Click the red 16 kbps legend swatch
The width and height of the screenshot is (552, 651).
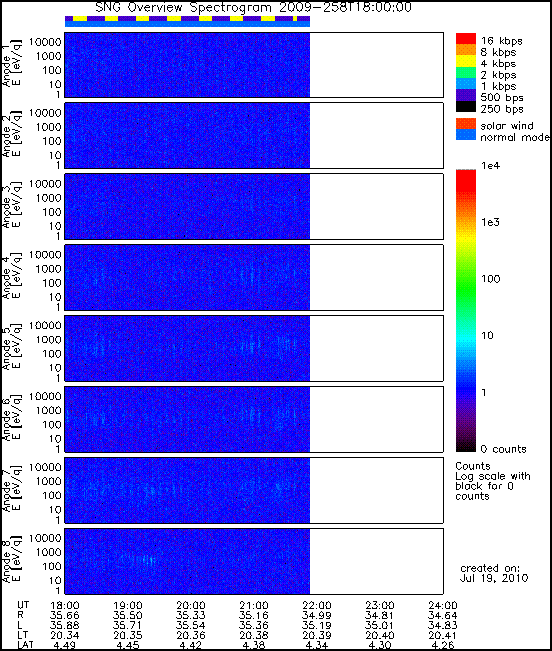pyautogui.click(x=466, y=39)
